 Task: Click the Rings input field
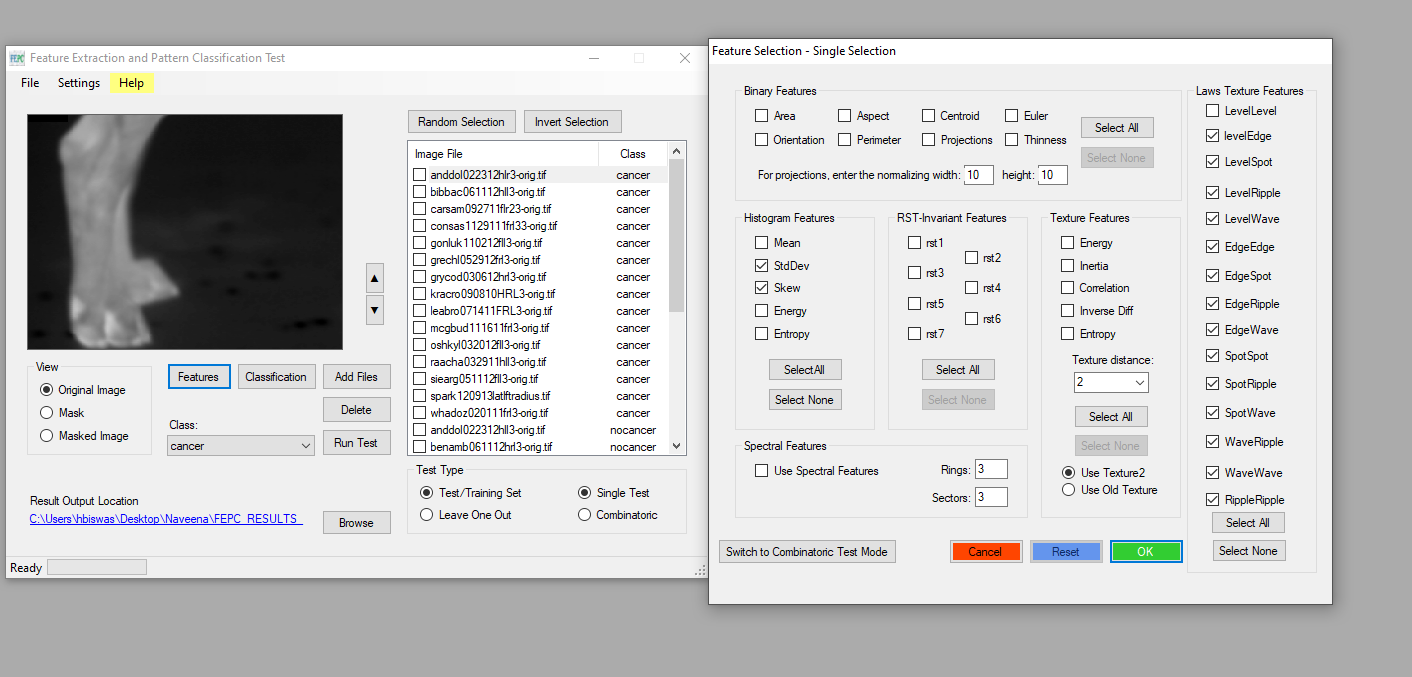coord(991,469)
